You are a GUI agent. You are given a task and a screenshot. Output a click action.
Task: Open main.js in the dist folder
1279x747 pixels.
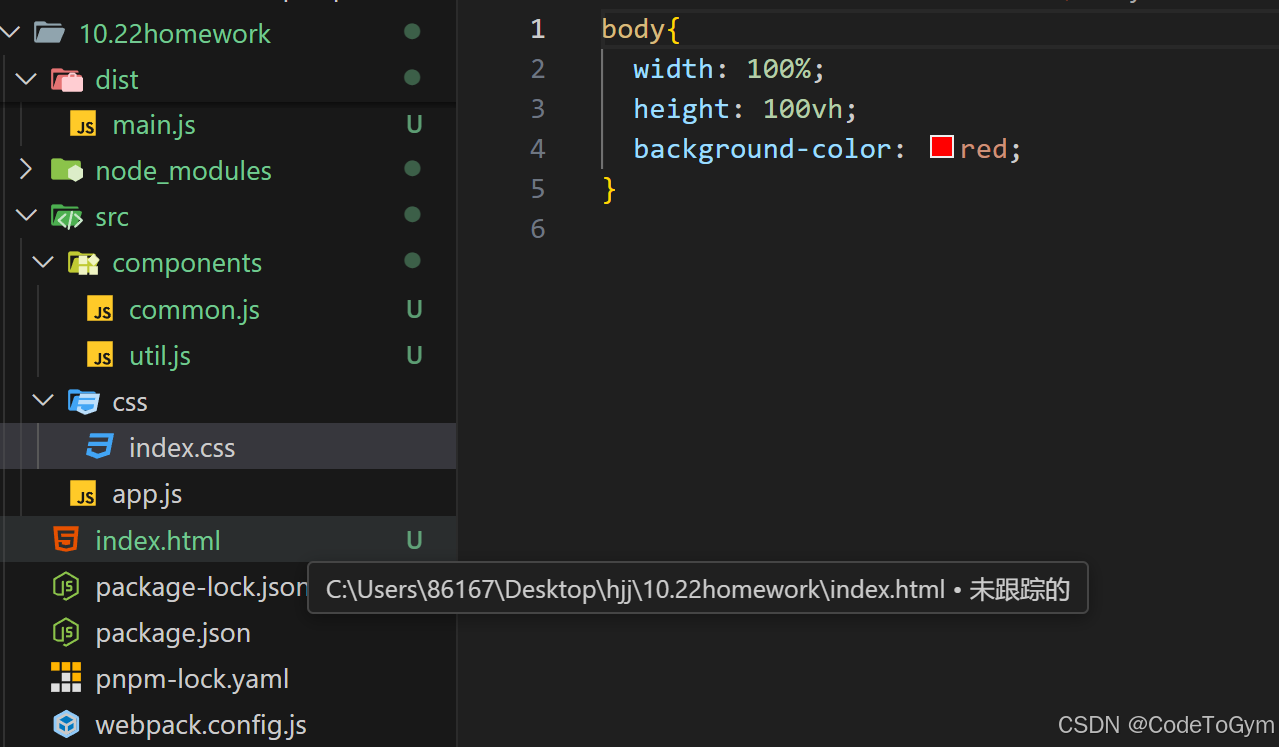point(154,125)
